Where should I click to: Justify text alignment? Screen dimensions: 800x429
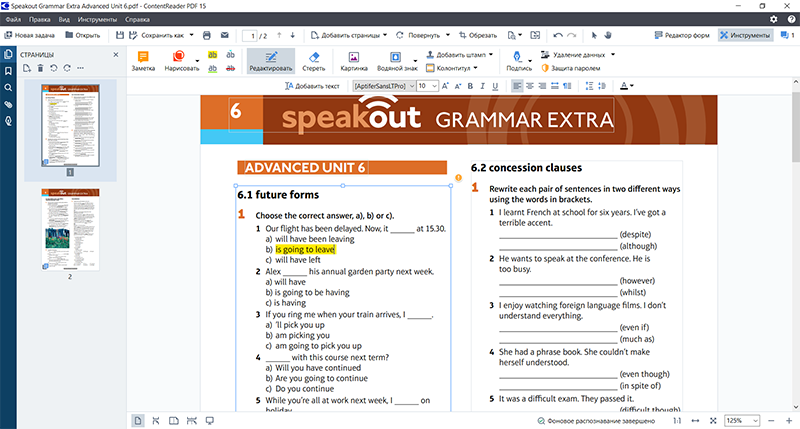point(555,86)
